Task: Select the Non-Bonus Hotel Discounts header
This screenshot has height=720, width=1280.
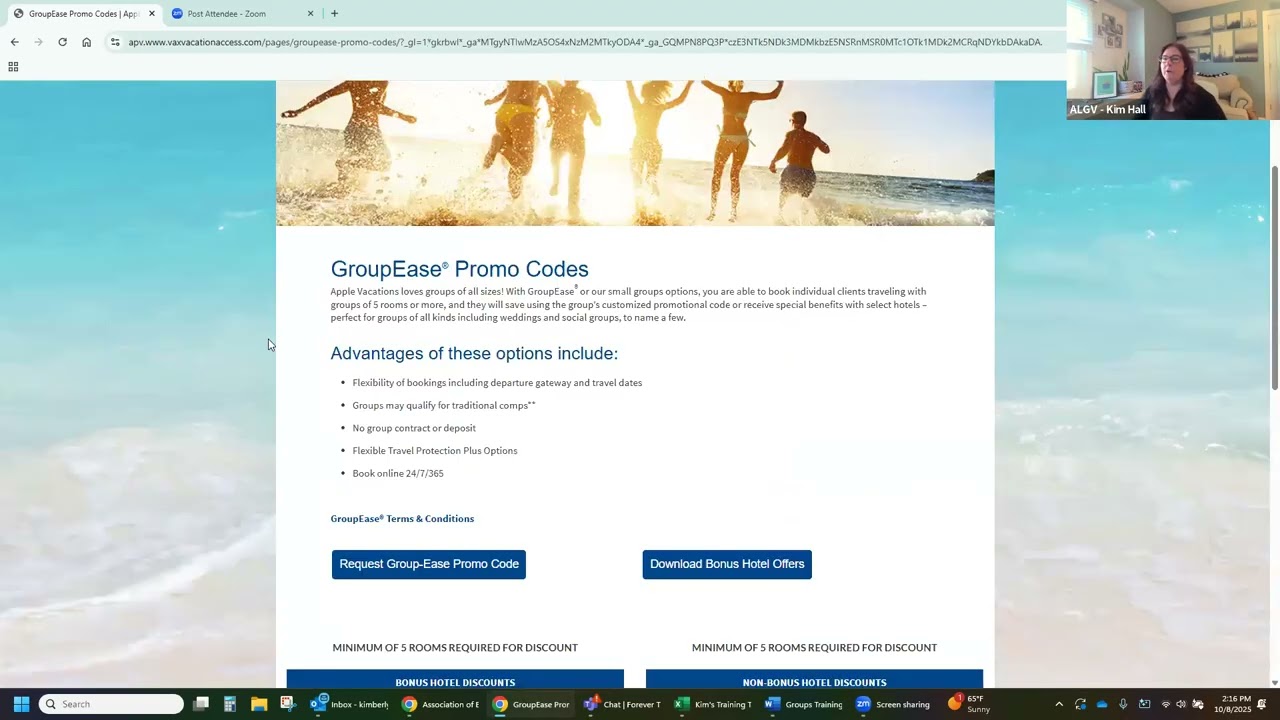Action: [x=814, y=681]
